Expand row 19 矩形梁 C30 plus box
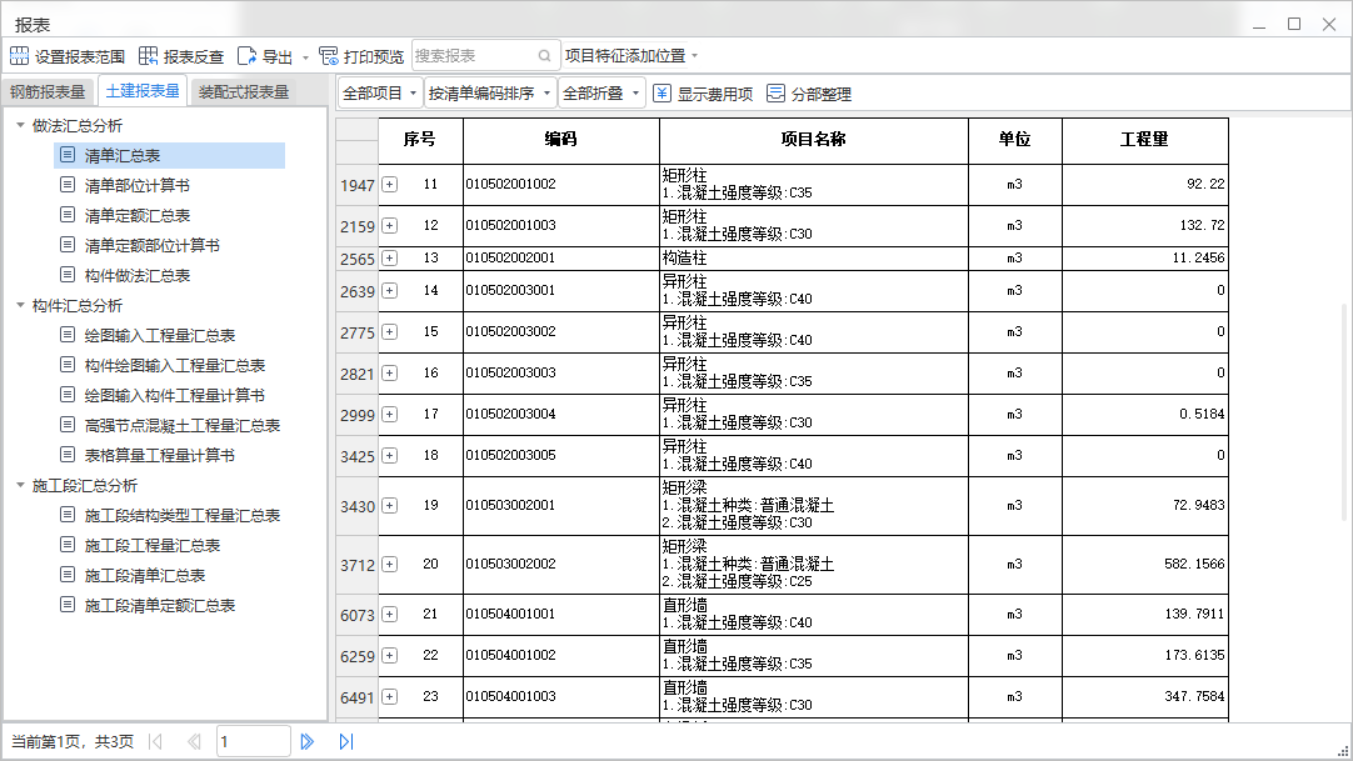The width and height of the screenshot is (1353, 761). click(390, 506)
